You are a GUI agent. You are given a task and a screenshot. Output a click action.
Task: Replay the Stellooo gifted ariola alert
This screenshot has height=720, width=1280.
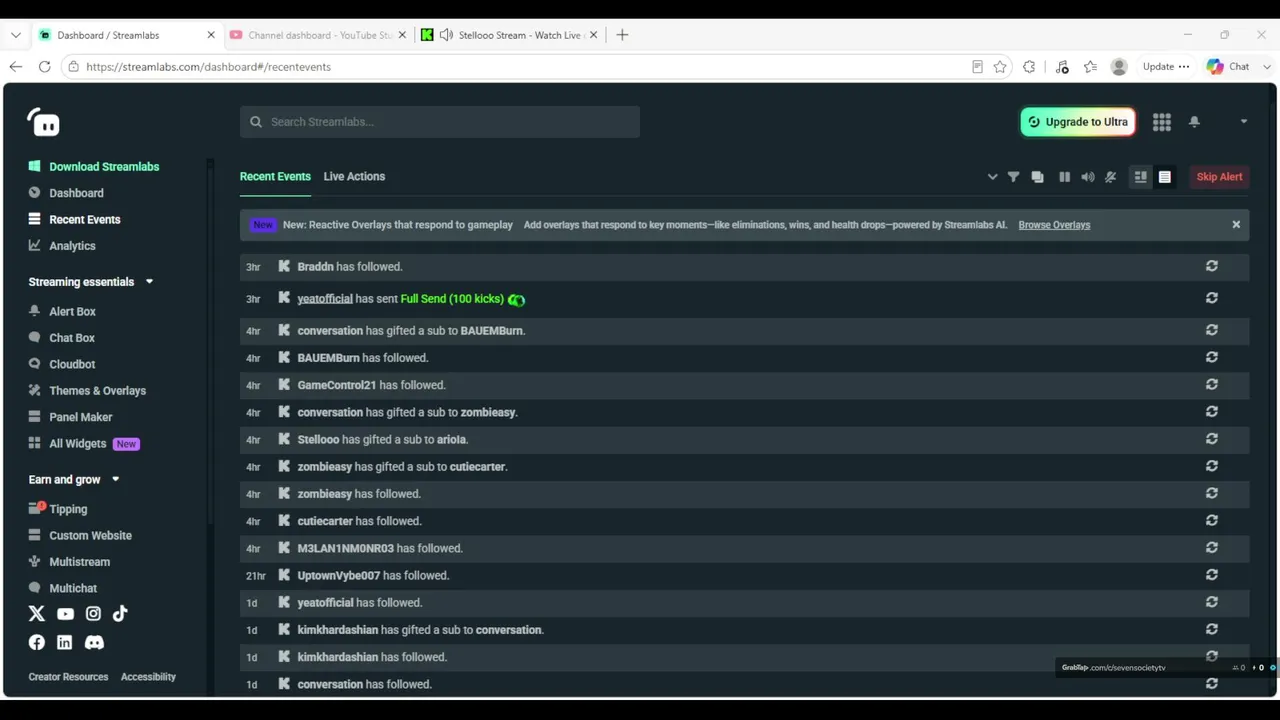(1211, 439)
